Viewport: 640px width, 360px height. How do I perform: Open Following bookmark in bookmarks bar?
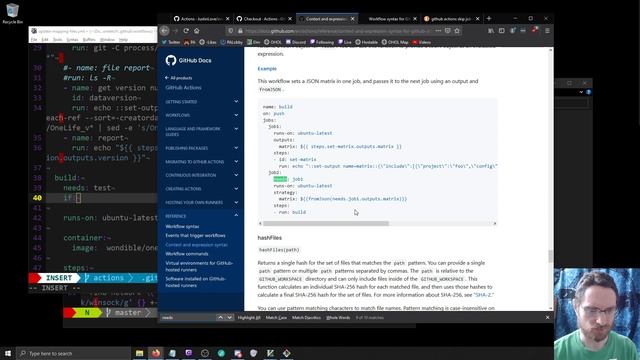point(322,42)
